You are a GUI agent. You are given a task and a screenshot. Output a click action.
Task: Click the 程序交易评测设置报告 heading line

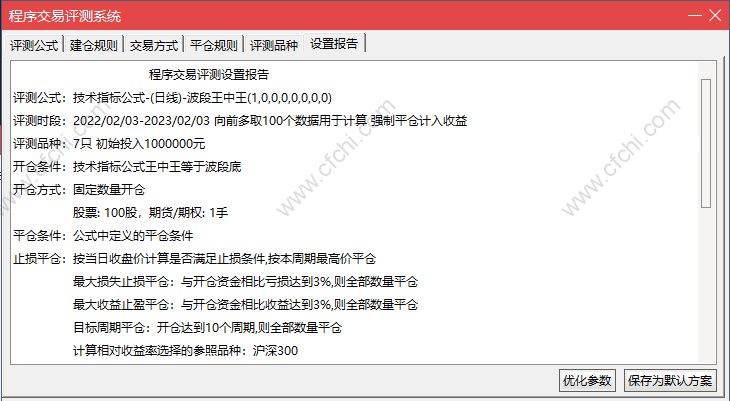(x=209, y=75)
